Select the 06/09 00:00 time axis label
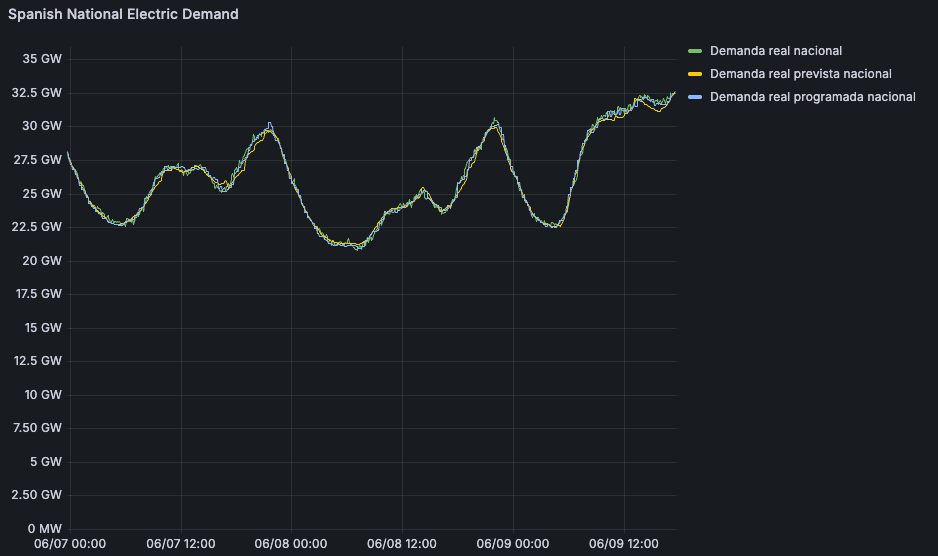Viewport: 938px width, 556px height. tap(513, 544)
